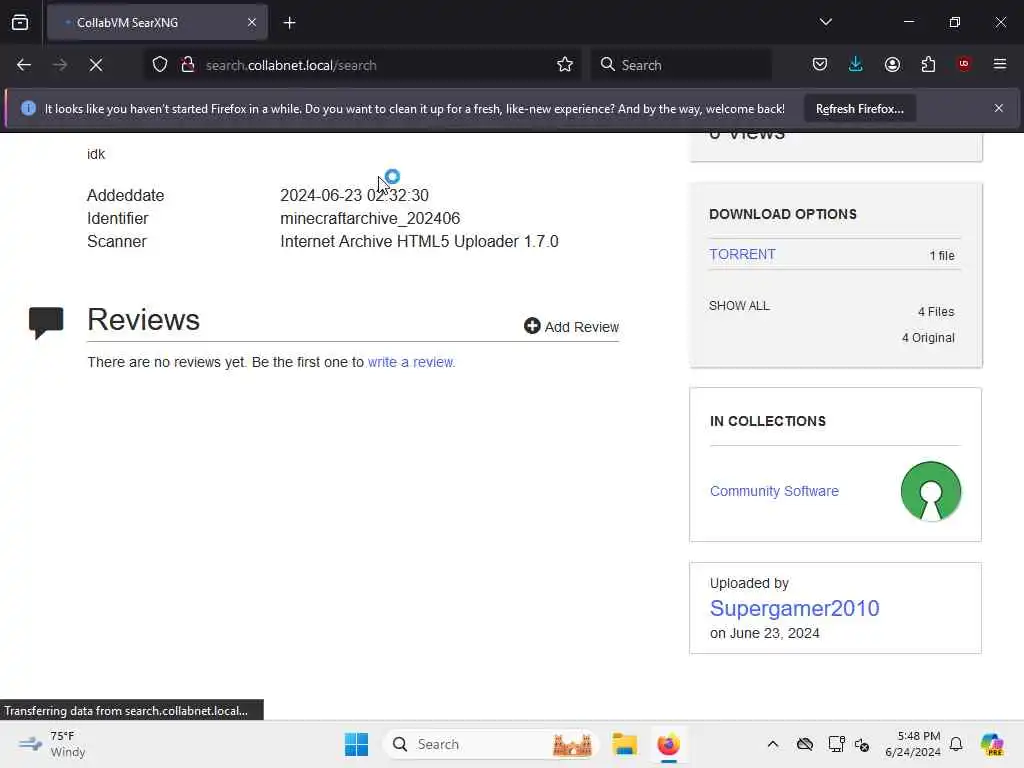
Task: Focus the toolbar Search box
Action: pyautogui.click(x=681, y=65)
